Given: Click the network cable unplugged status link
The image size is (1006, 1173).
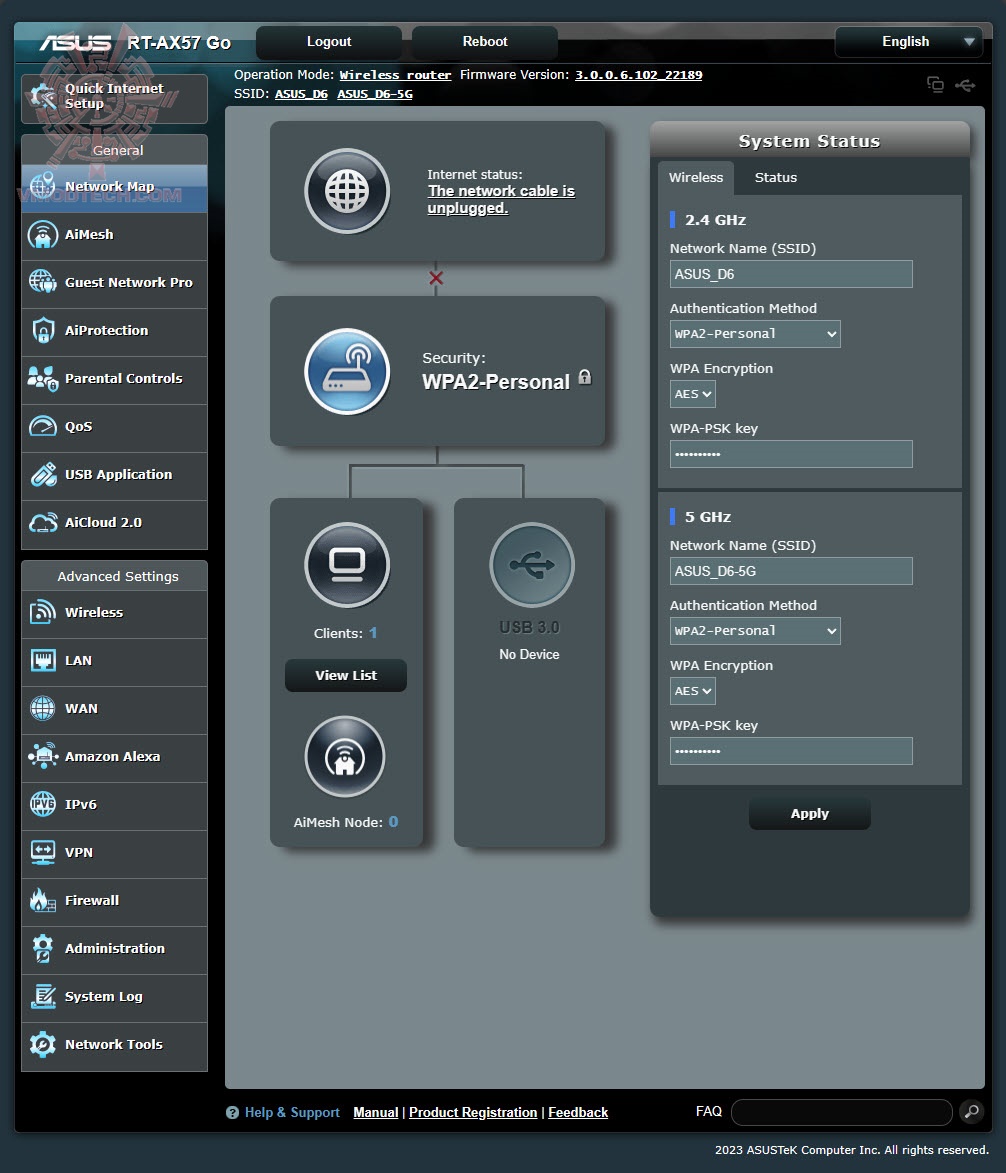Looking at the screenshot, I should (x=501, y=200).
